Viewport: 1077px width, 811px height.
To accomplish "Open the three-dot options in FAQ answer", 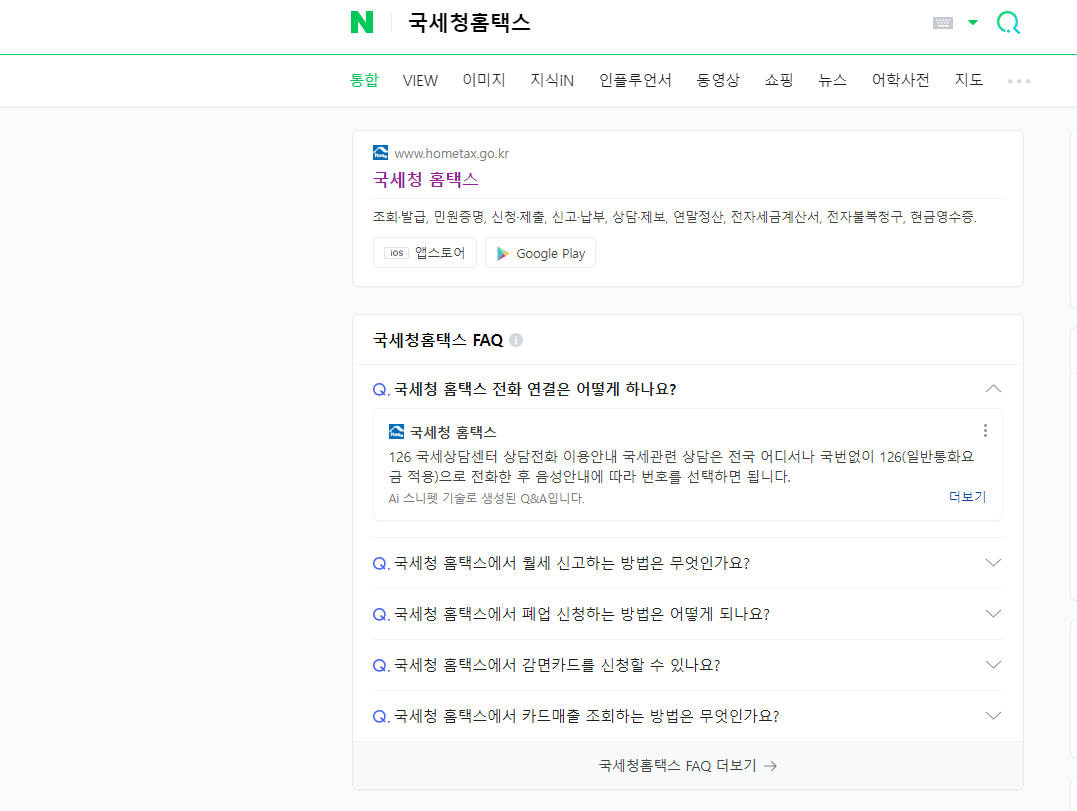I will tap(986, 431).
